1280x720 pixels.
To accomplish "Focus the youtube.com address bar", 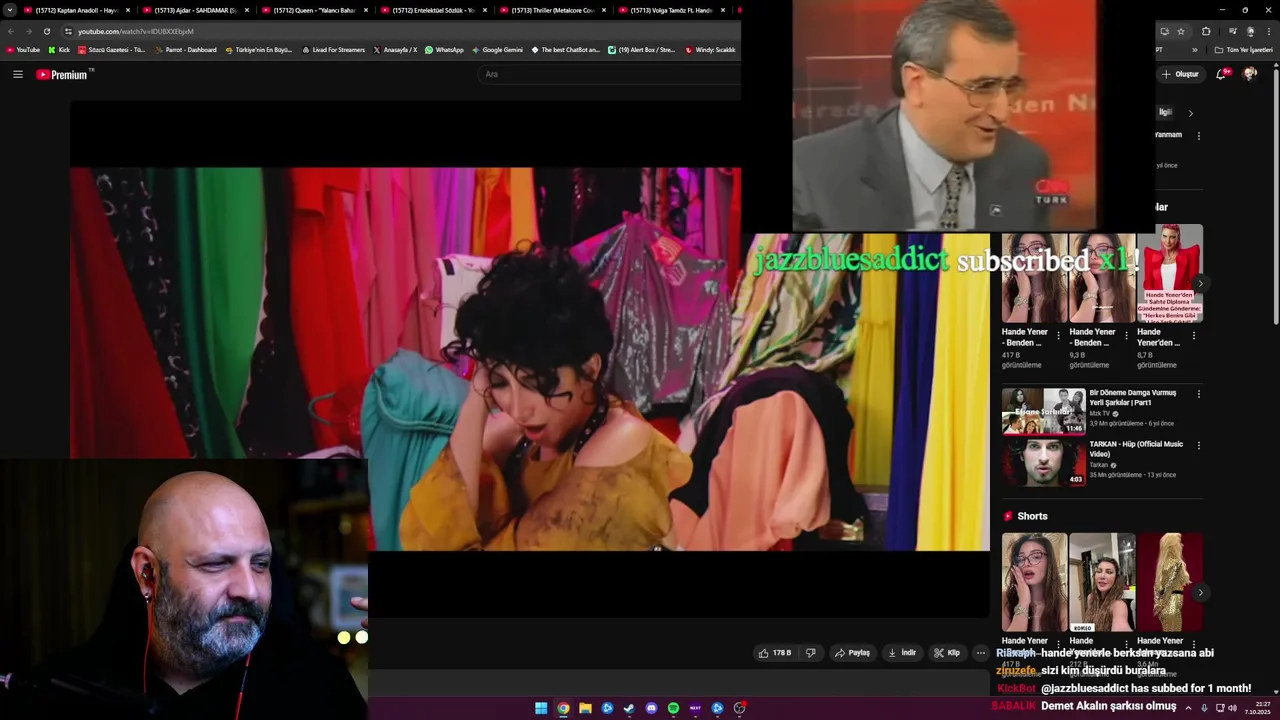I will click(400, 31).
